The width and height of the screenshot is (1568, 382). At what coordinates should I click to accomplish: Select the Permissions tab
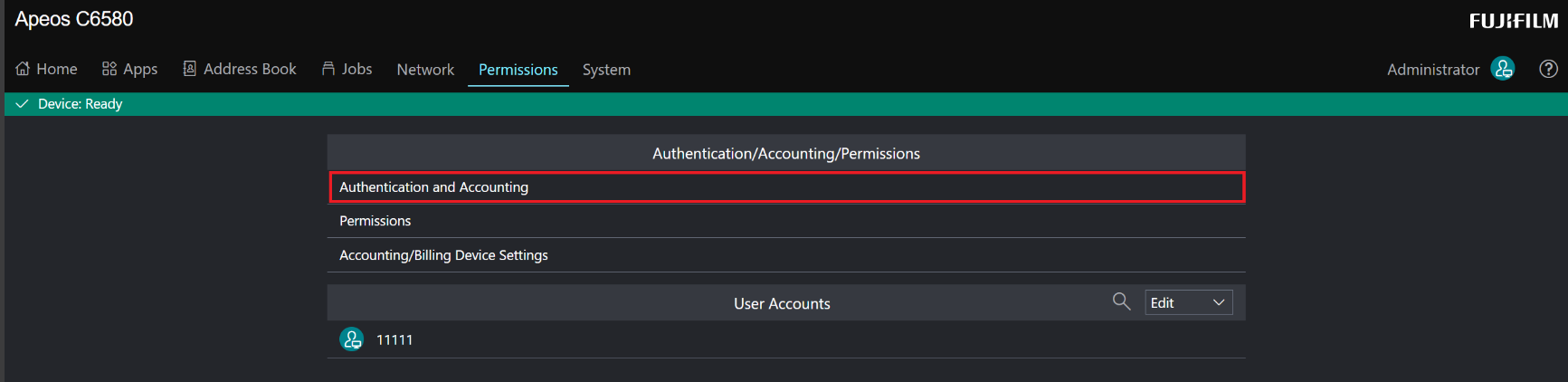518,70
